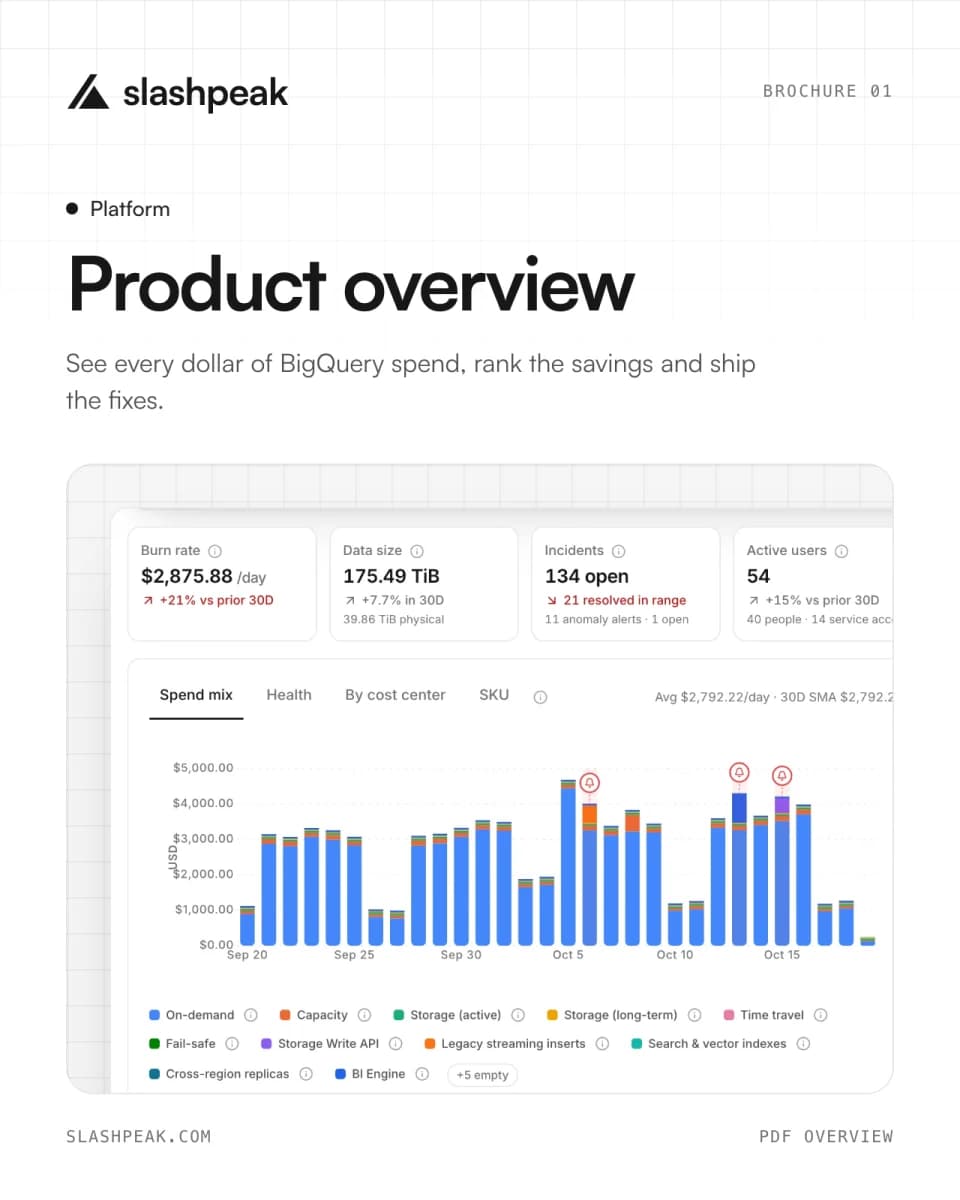Image resolution: width=960 pixels, height=1200 pixels.
Task: Click the Platform section label
Action: pyautogui.click(x=130, y=209)
